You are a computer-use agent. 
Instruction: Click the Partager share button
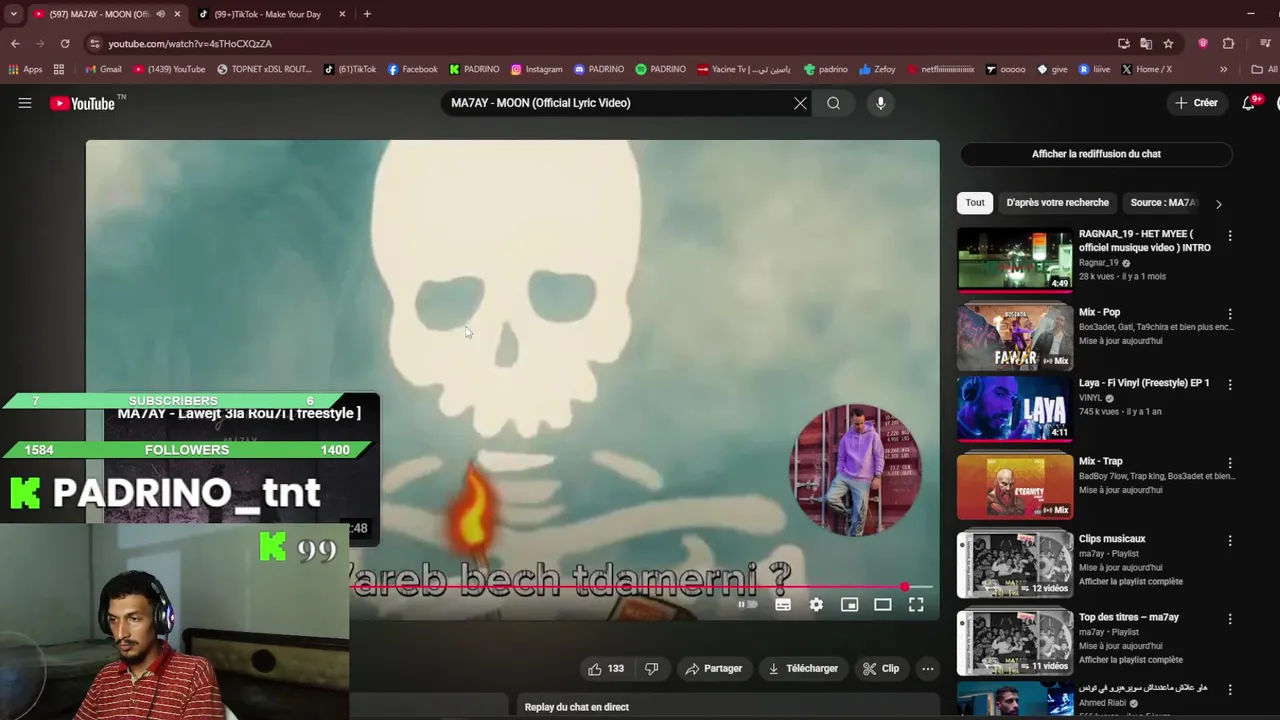[713, 669]
